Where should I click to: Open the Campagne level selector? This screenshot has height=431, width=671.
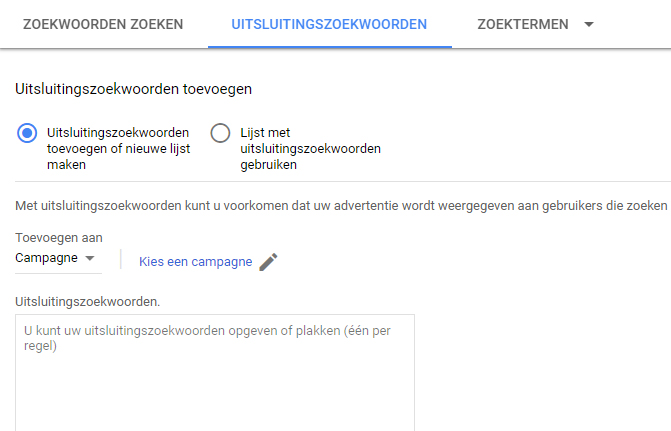click(58, 259)
